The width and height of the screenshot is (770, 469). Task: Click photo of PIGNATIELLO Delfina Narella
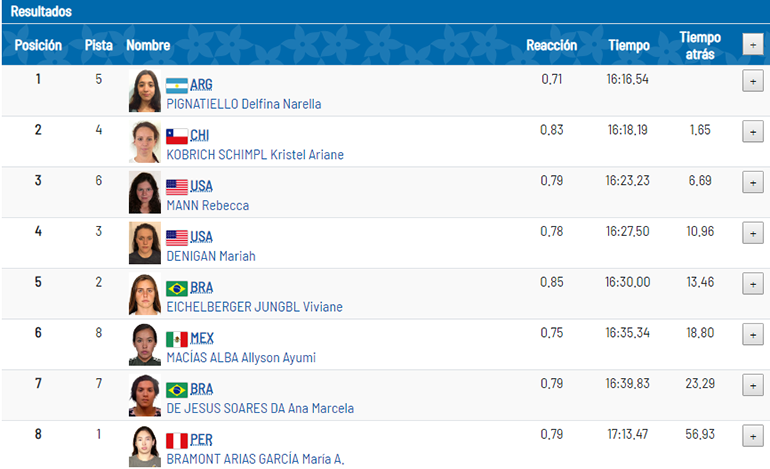point(145,91)
